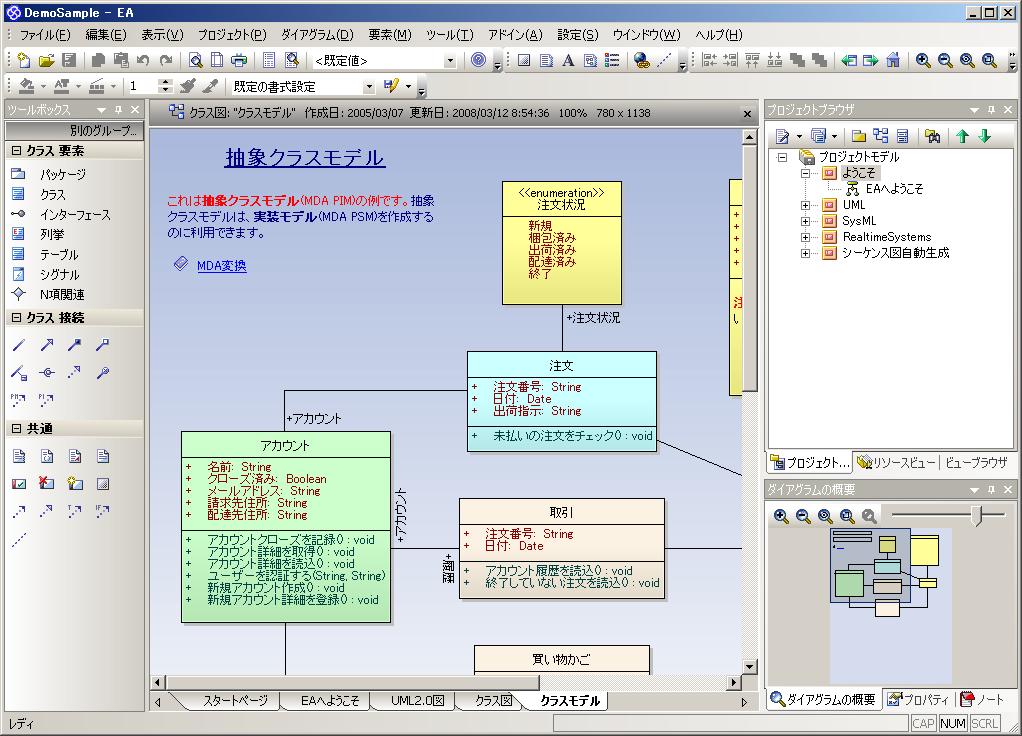Click the print icon in the toolbar

[239, 60]
